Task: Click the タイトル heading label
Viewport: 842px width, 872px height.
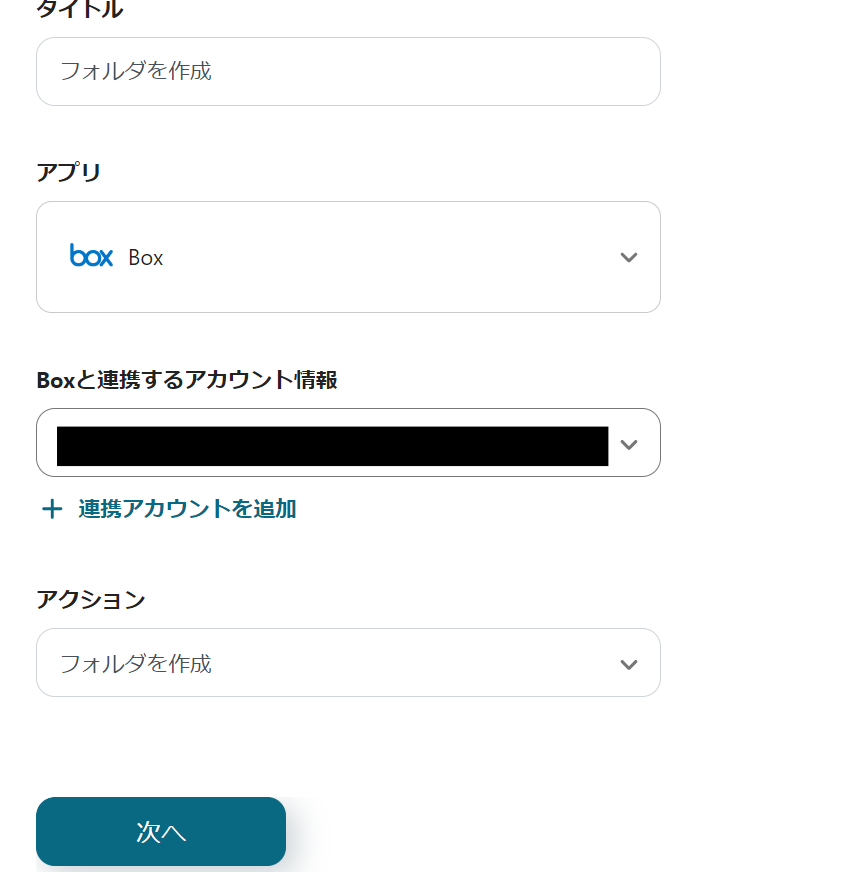Action: point(80,10)
